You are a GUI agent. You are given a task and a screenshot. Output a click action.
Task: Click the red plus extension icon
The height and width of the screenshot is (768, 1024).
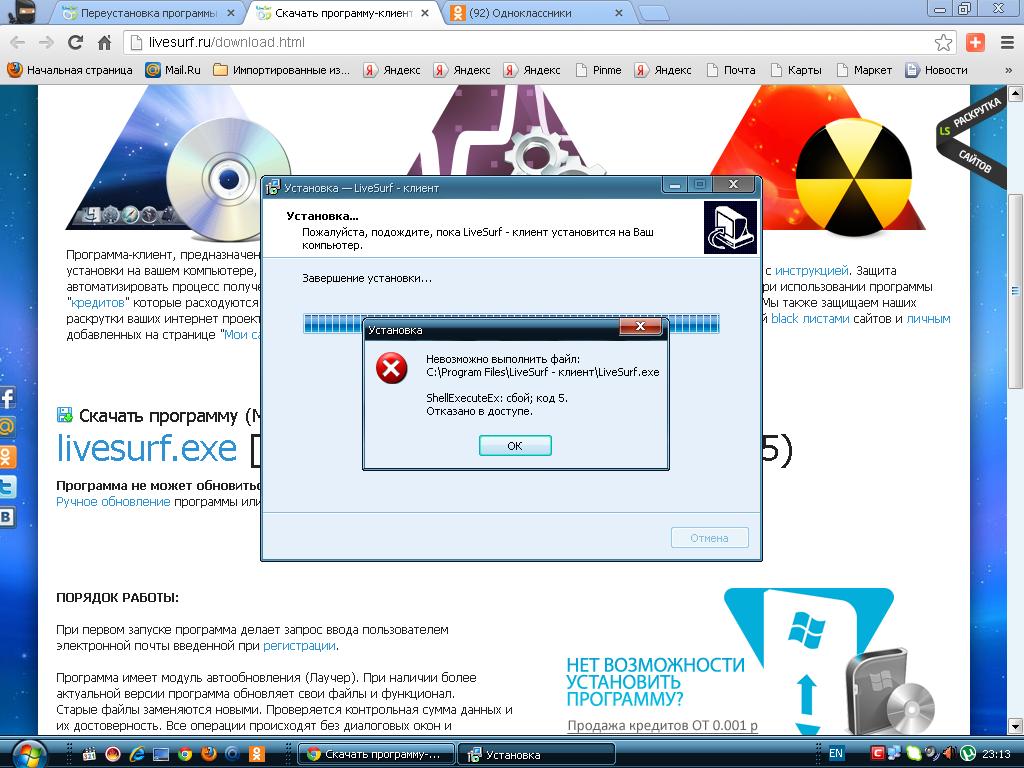coord(975,42)
